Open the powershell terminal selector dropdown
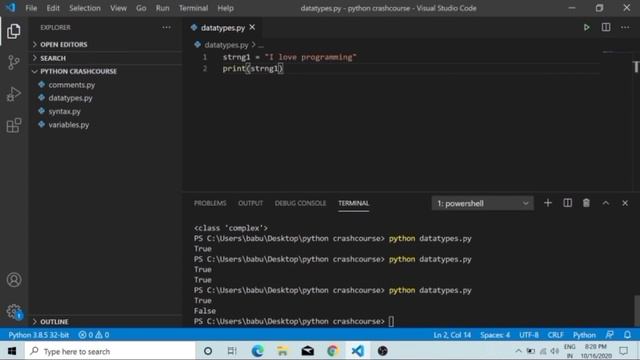 (482, 203)
